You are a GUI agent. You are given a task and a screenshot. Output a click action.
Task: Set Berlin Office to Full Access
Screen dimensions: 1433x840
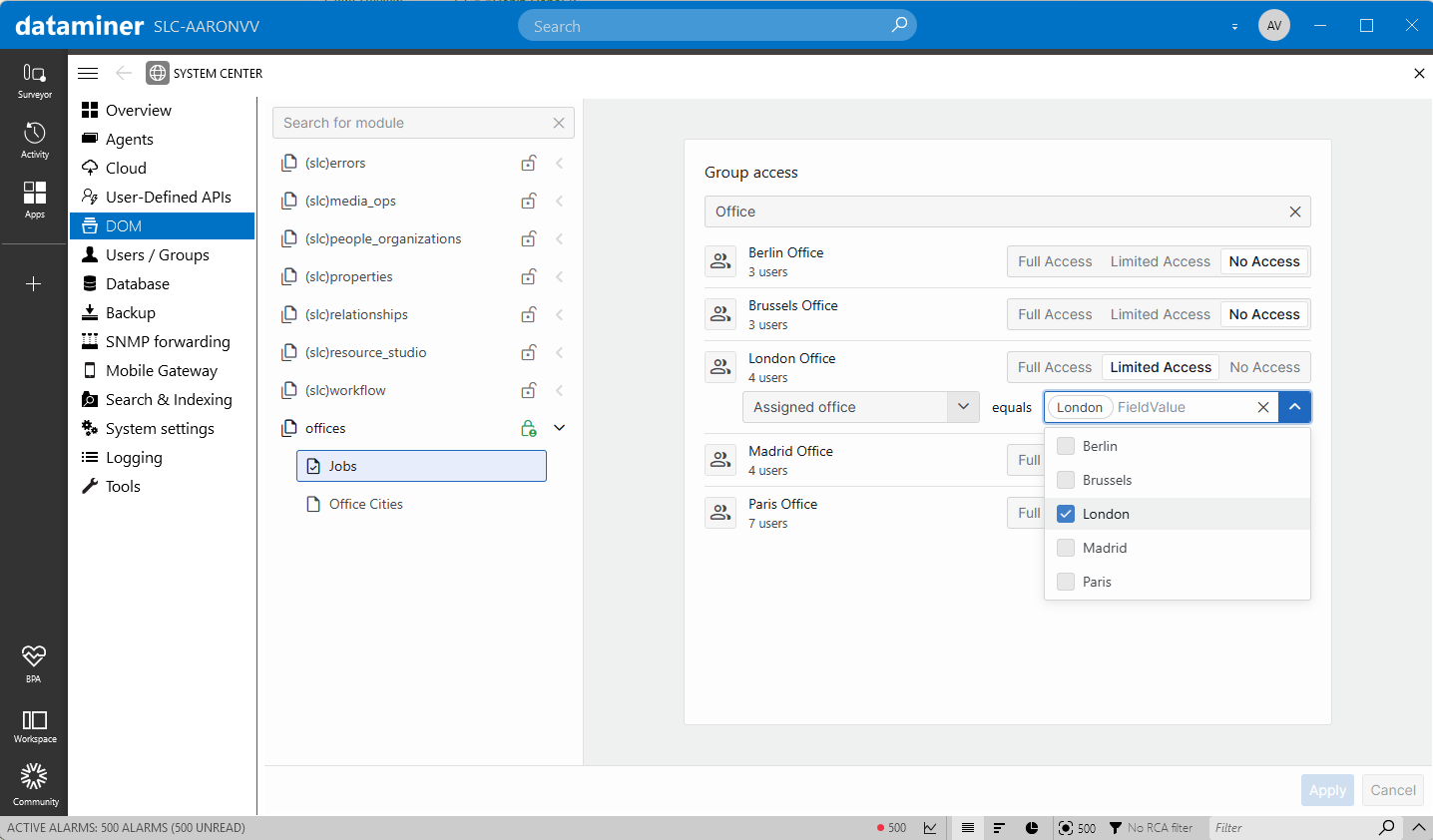[1055, 261]
